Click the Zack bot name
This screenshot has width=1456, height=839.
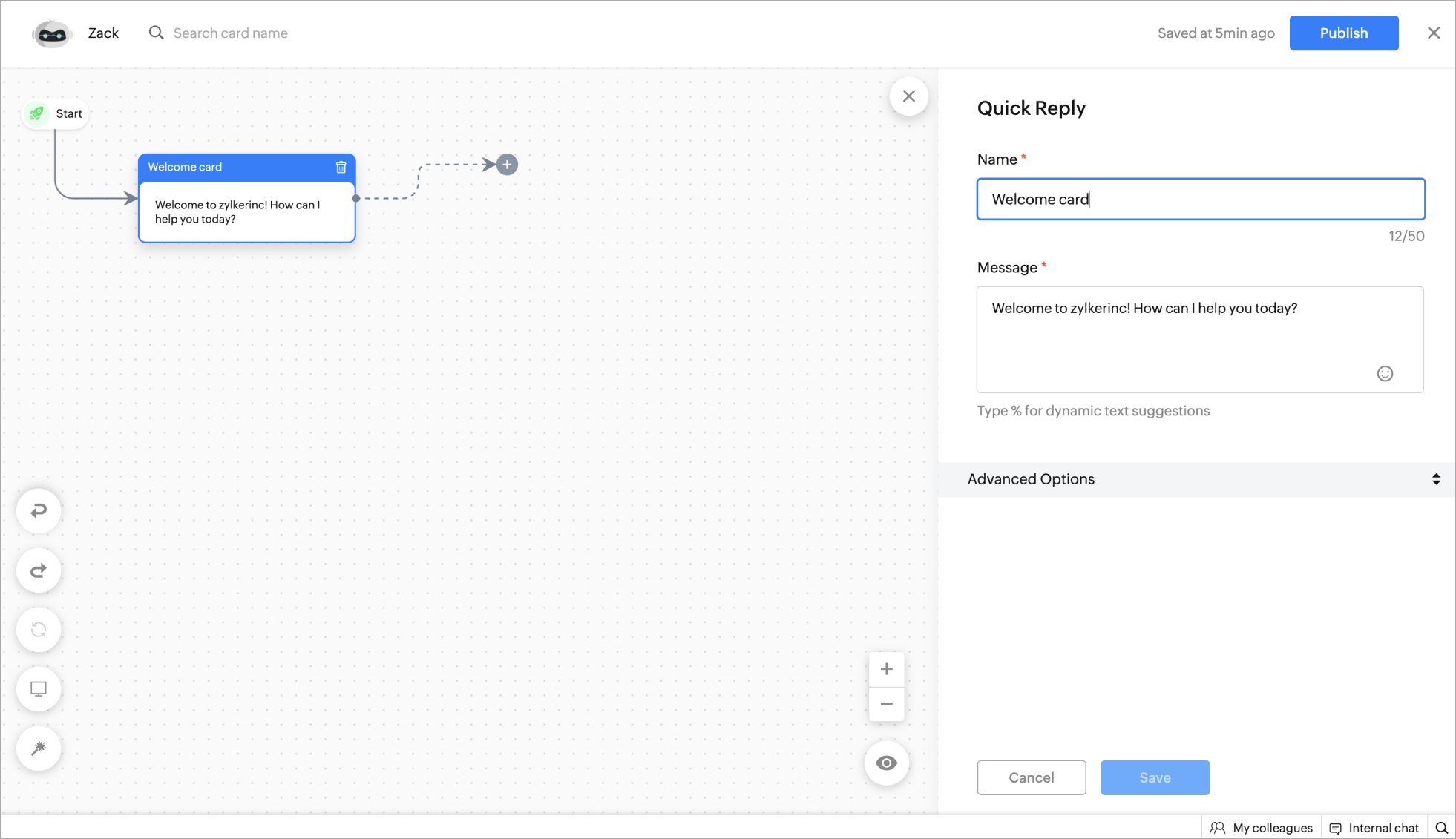click(x=103, y=33)
